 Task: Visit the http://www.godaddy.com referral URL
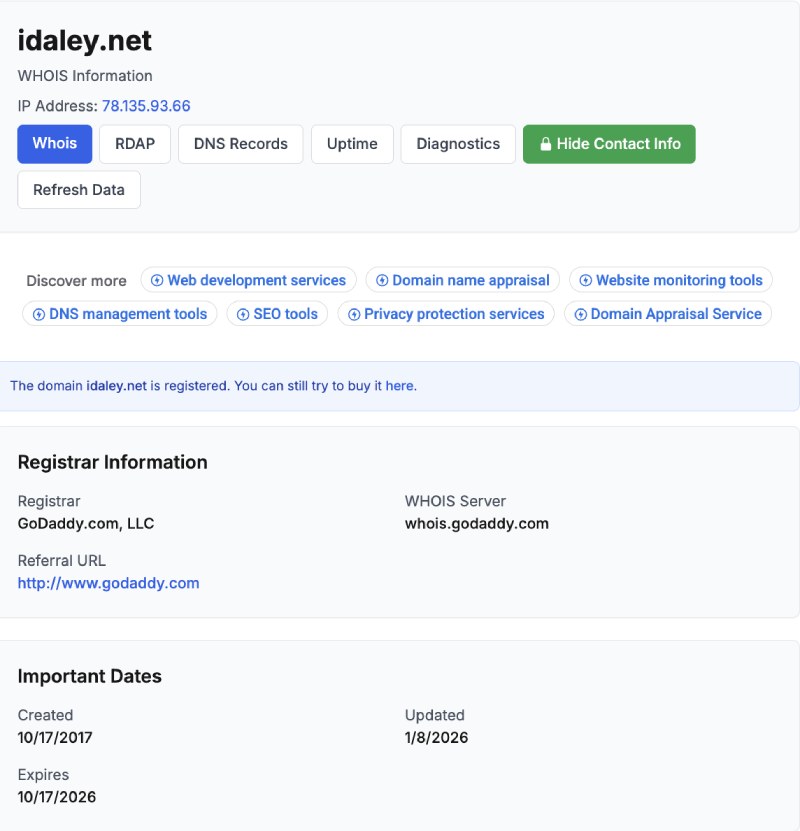[x=108, y=583]
